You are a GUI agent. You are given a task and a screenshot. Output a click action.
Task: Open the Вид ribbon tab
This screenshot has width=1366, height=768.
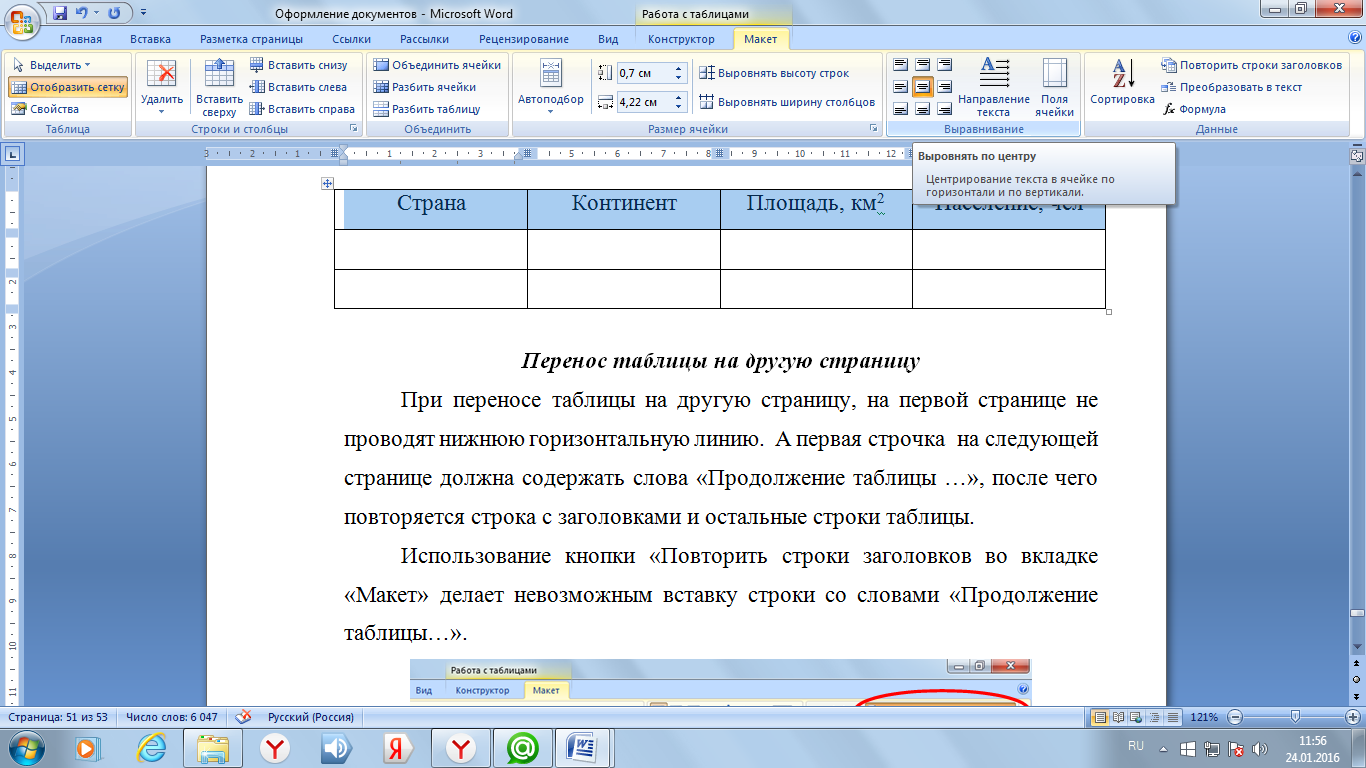pos(608,39)
